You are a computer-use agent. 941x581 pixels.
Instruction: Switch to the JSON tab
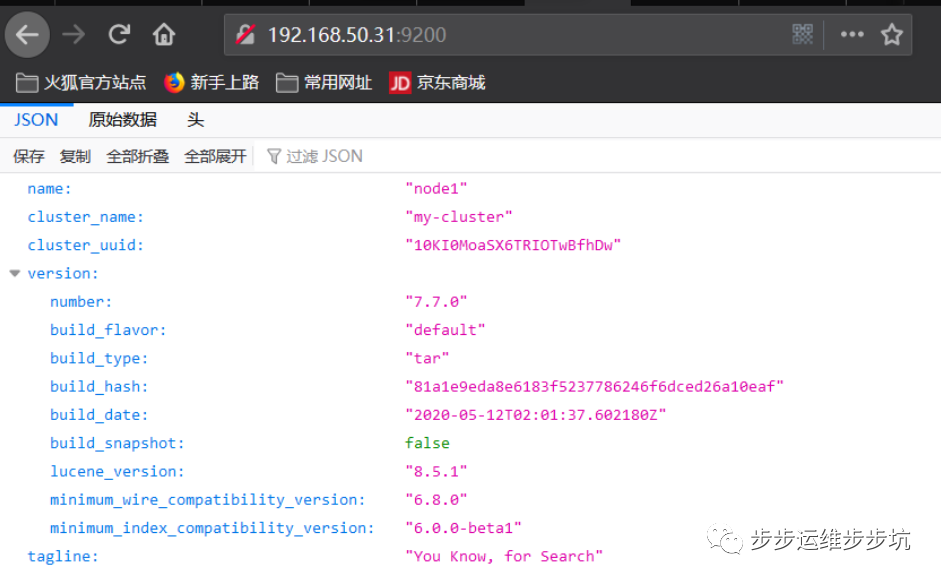(x=36, y=120)
